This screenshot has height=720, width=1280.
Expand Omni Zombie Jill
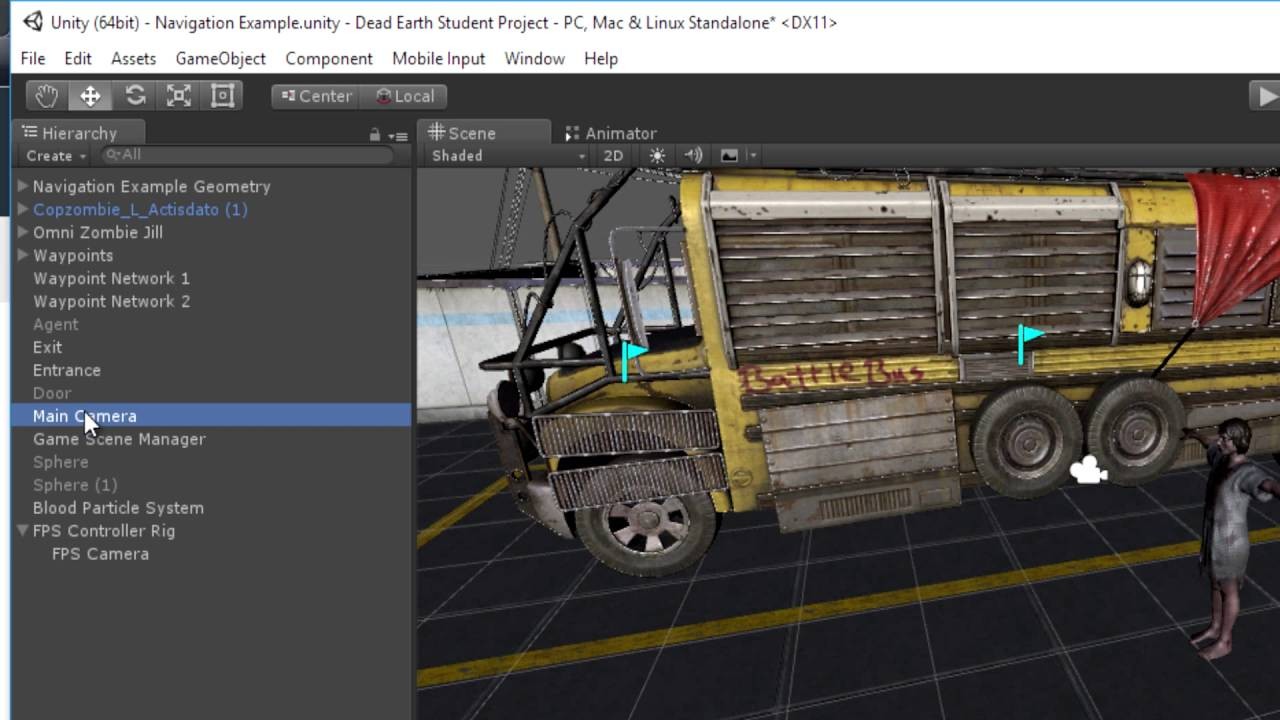pos(22,232)
